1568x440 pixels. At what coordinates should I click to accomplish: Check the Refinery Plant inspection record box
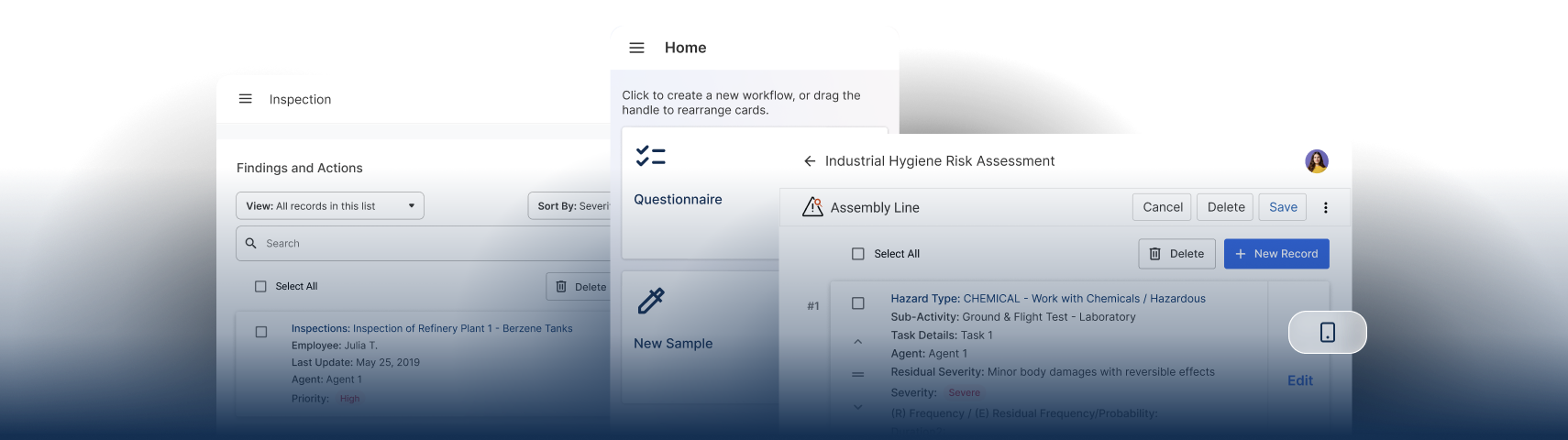pyautogui.click(x=261, y=332)
